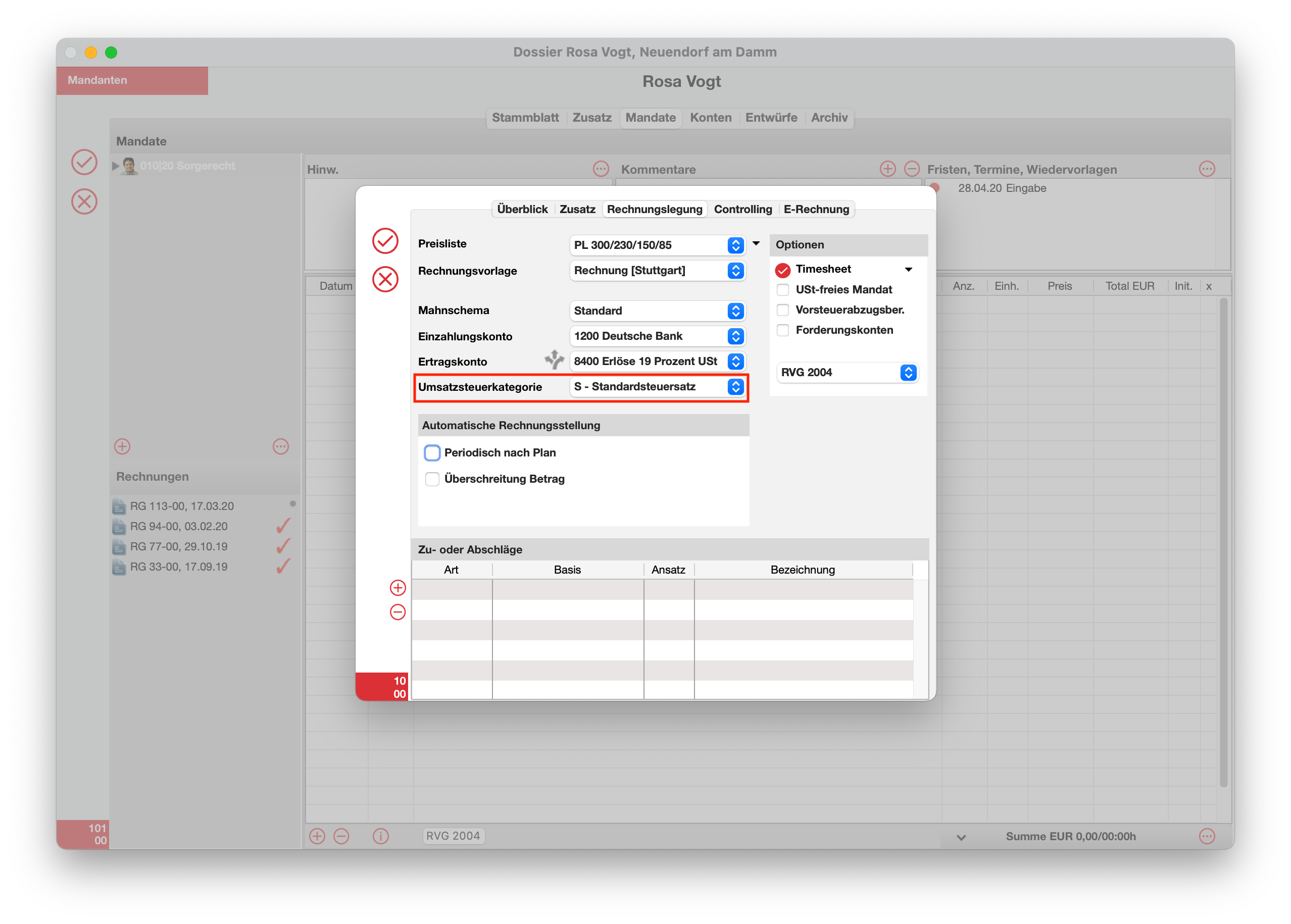Enable USt-freies Mandat

tap(783, 290)
